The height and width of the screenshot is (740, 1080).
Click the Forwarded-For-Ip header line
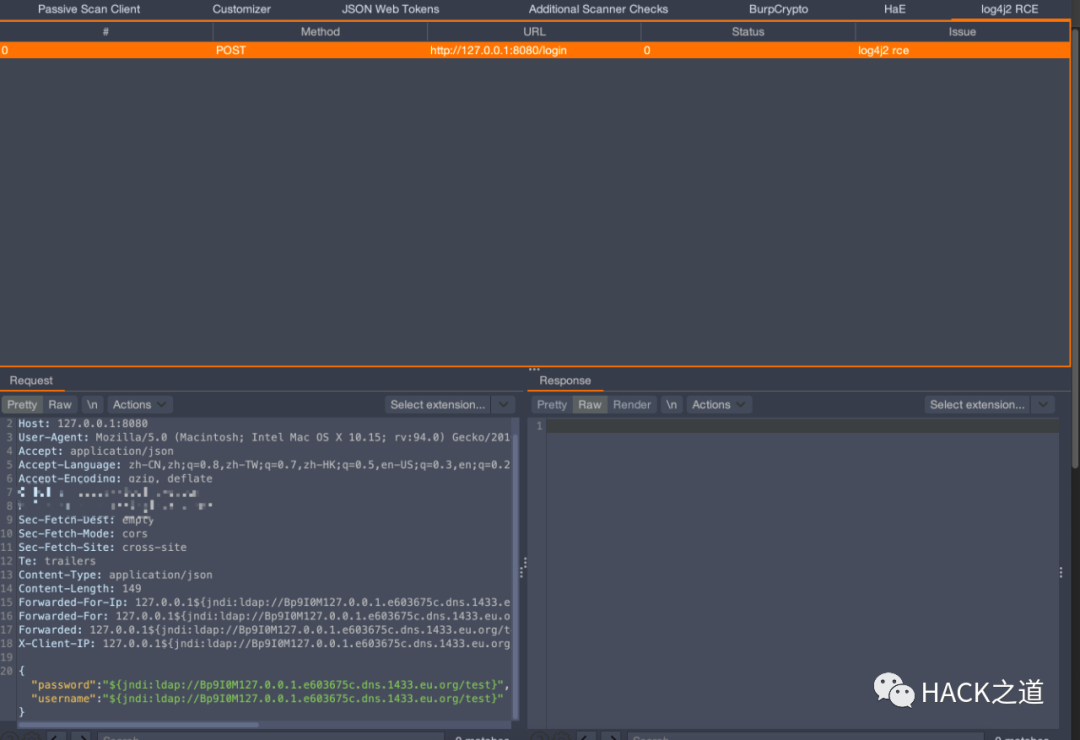coord(264,603)
